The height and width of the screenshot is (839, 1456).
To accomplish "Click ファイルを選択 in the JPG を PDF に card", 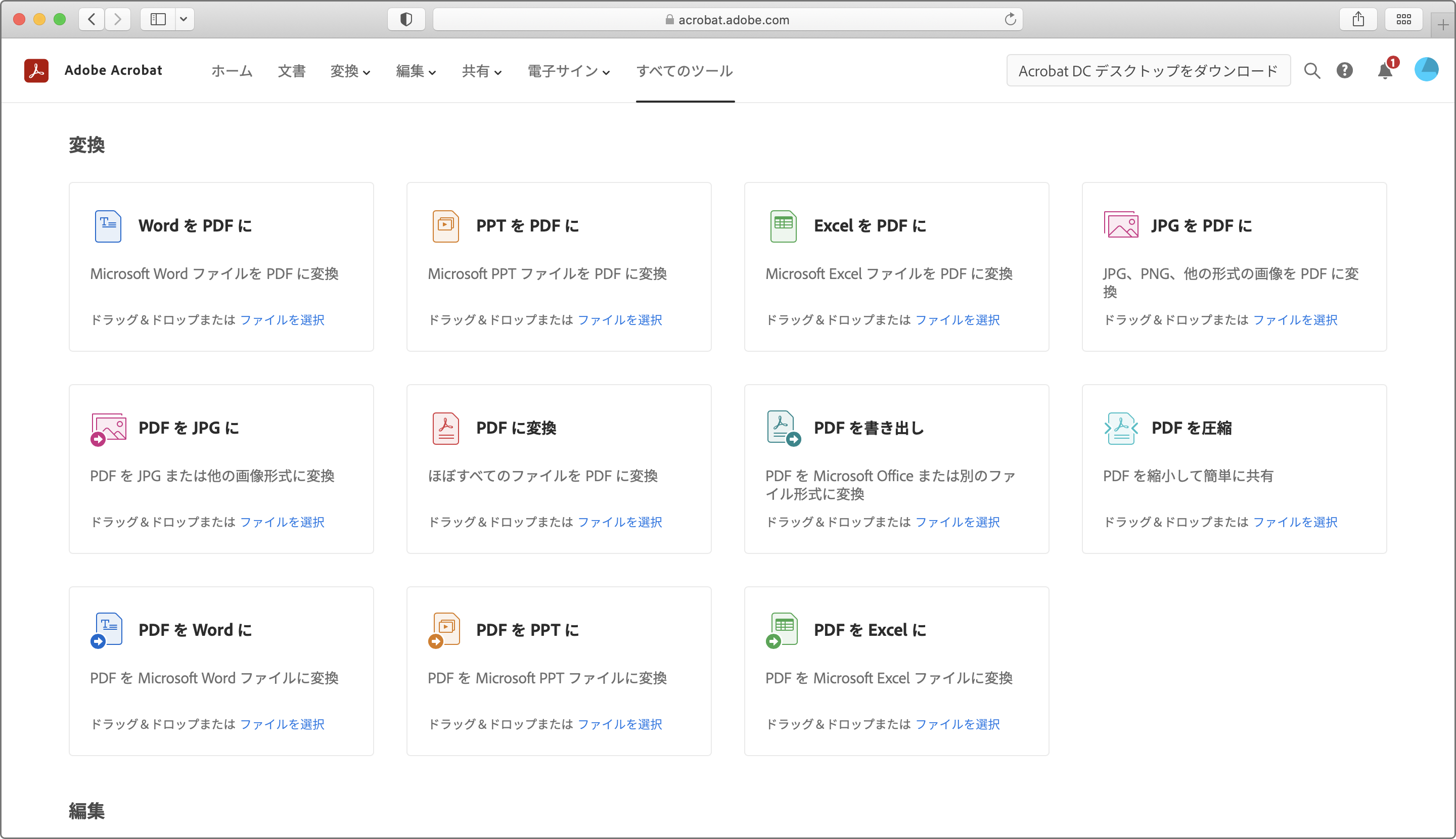I will 1295,320.
